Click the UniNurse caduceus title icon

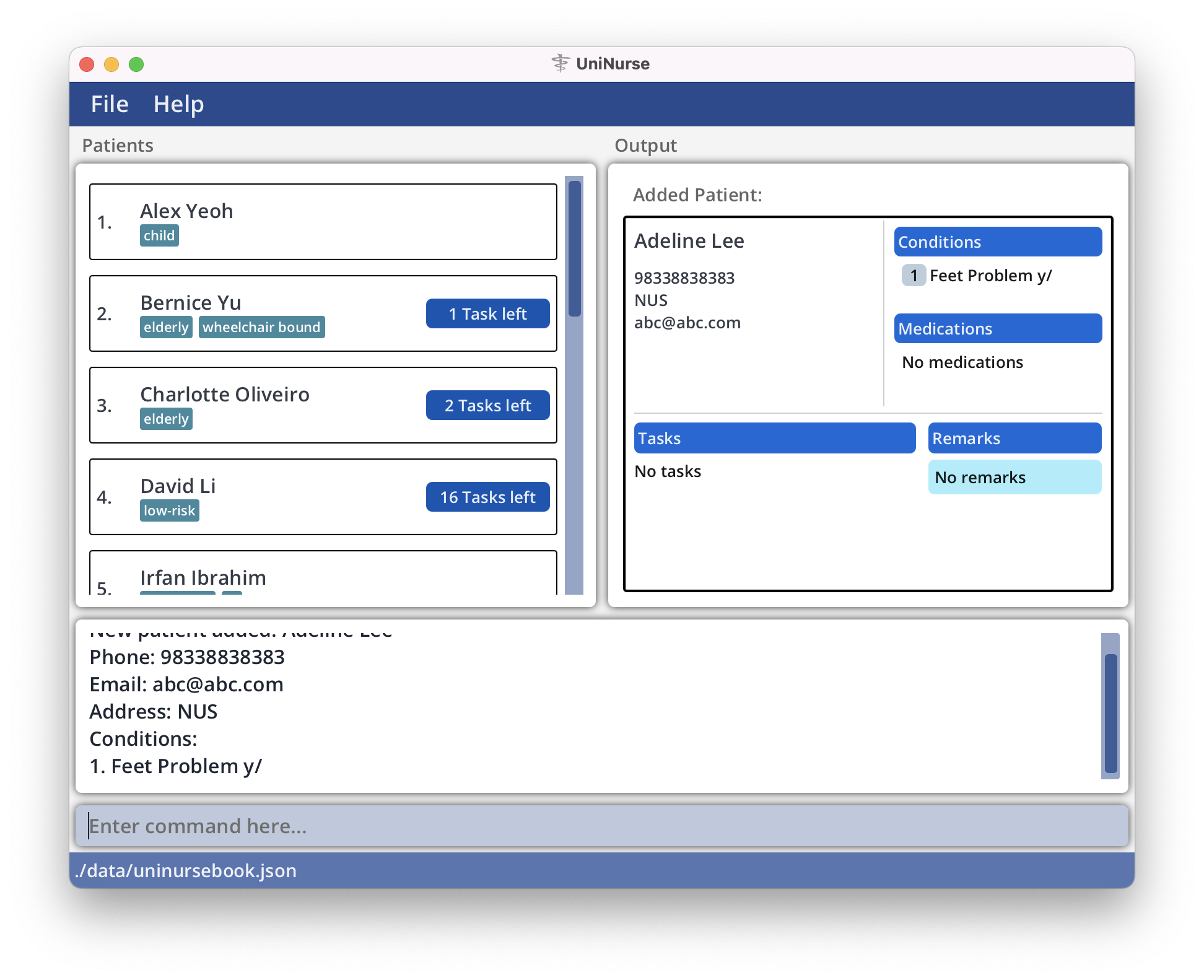(560, 64)
